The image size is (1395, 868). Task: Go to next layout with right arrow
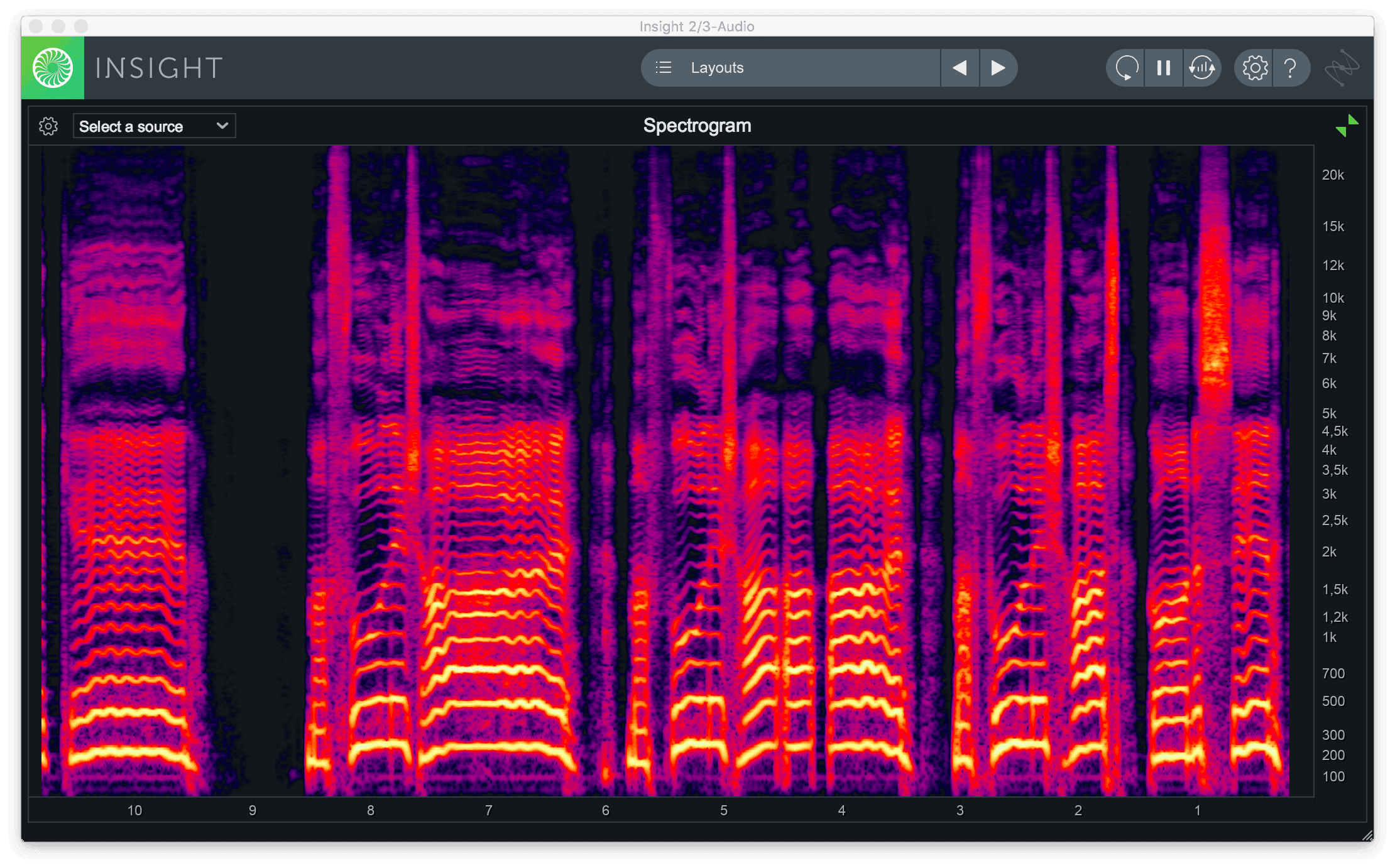pyautogui.click(x=998, y=68)
